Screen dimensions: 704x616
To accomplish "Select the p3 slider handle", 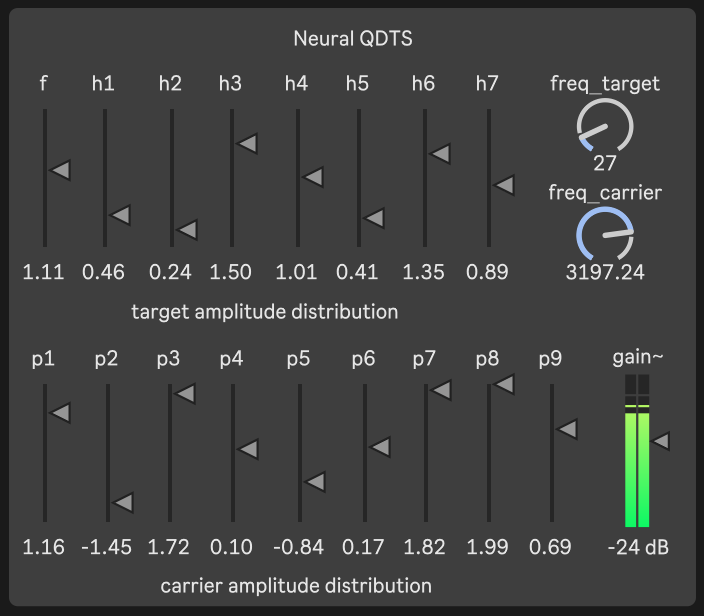I will pyautogui.click(x=185, y=395).
